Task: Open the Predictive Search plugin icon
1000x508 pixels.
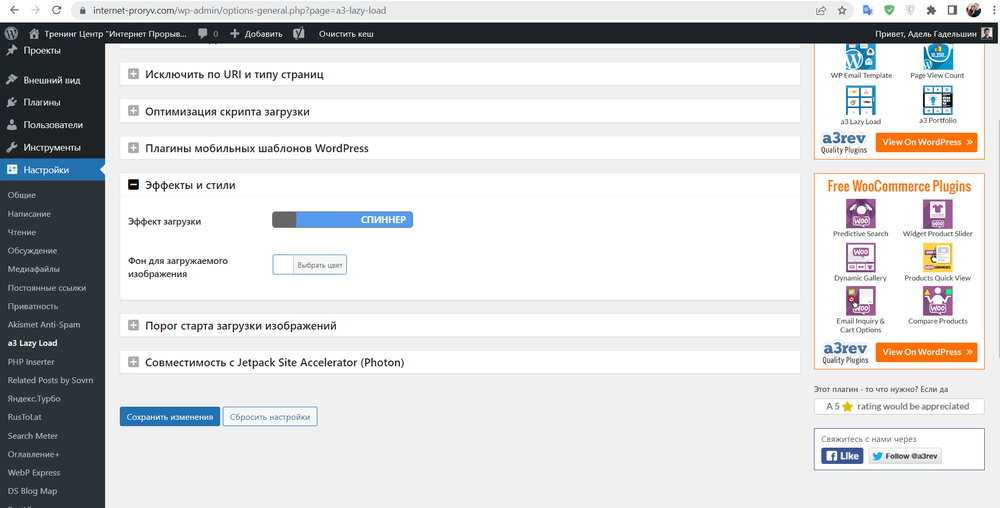Action: pos(860,214)
